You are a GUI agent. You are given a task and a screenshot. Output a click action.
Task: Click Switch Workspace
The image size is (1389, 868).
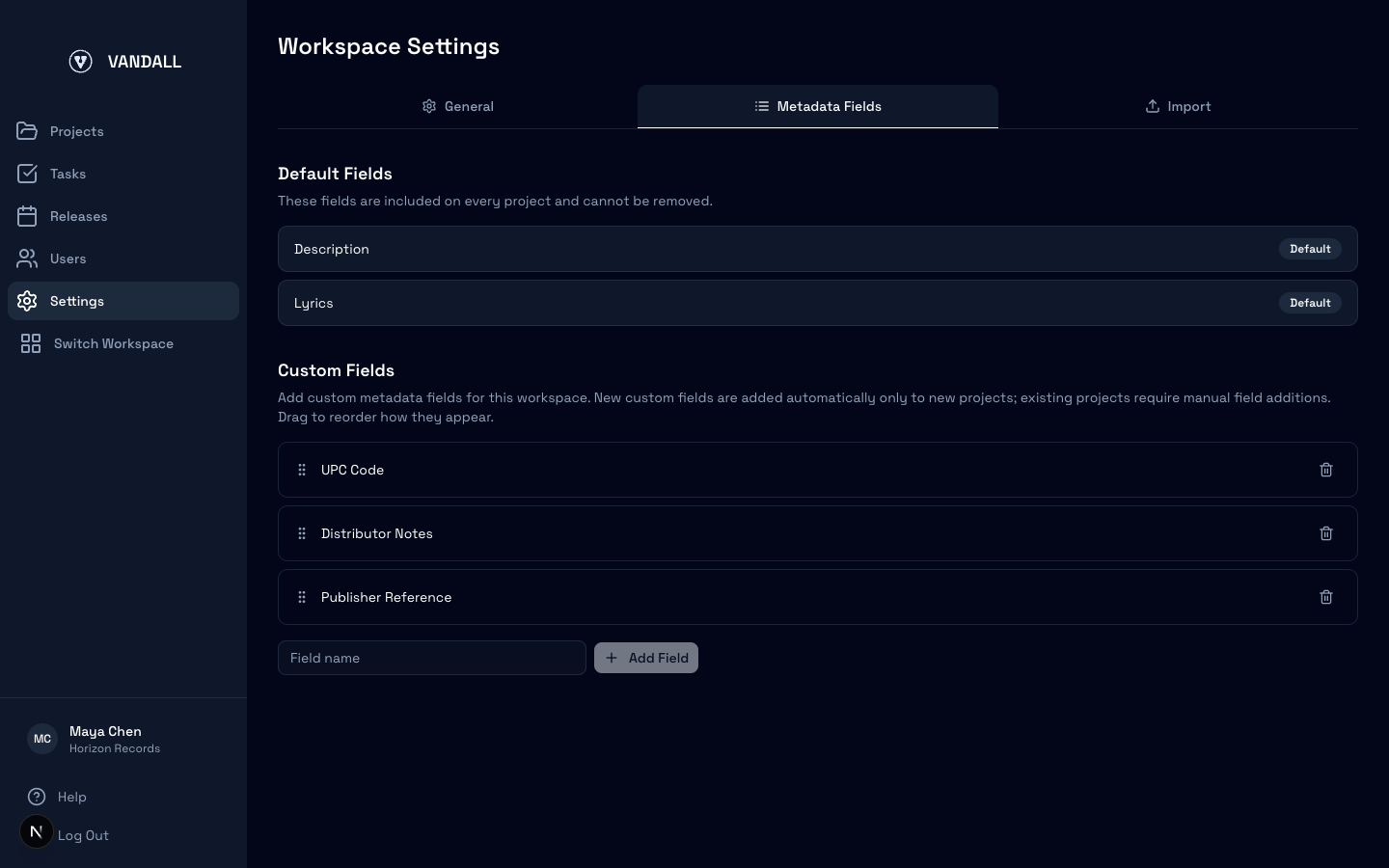(123, 343)
